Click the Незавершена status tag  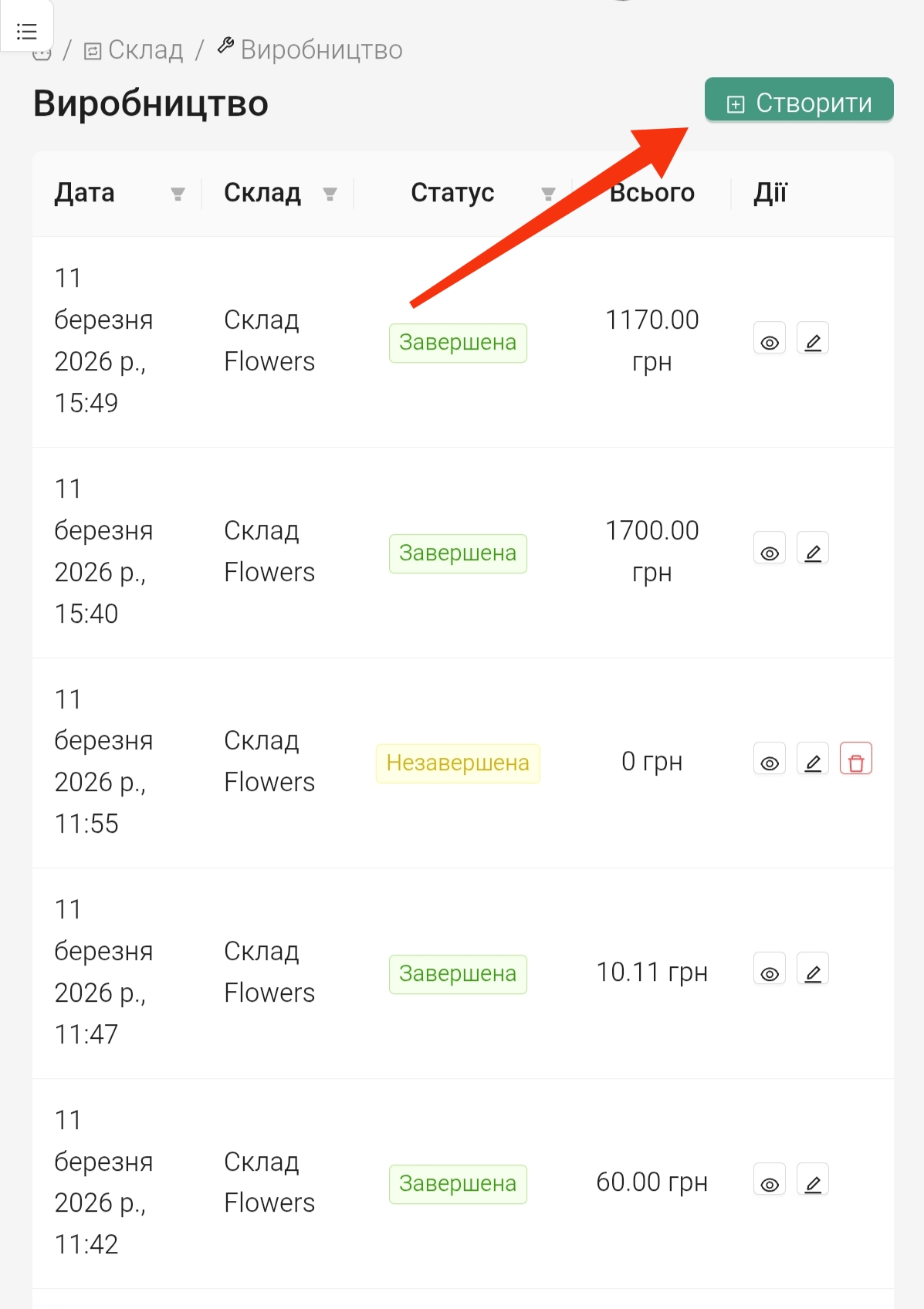point(458,763)
